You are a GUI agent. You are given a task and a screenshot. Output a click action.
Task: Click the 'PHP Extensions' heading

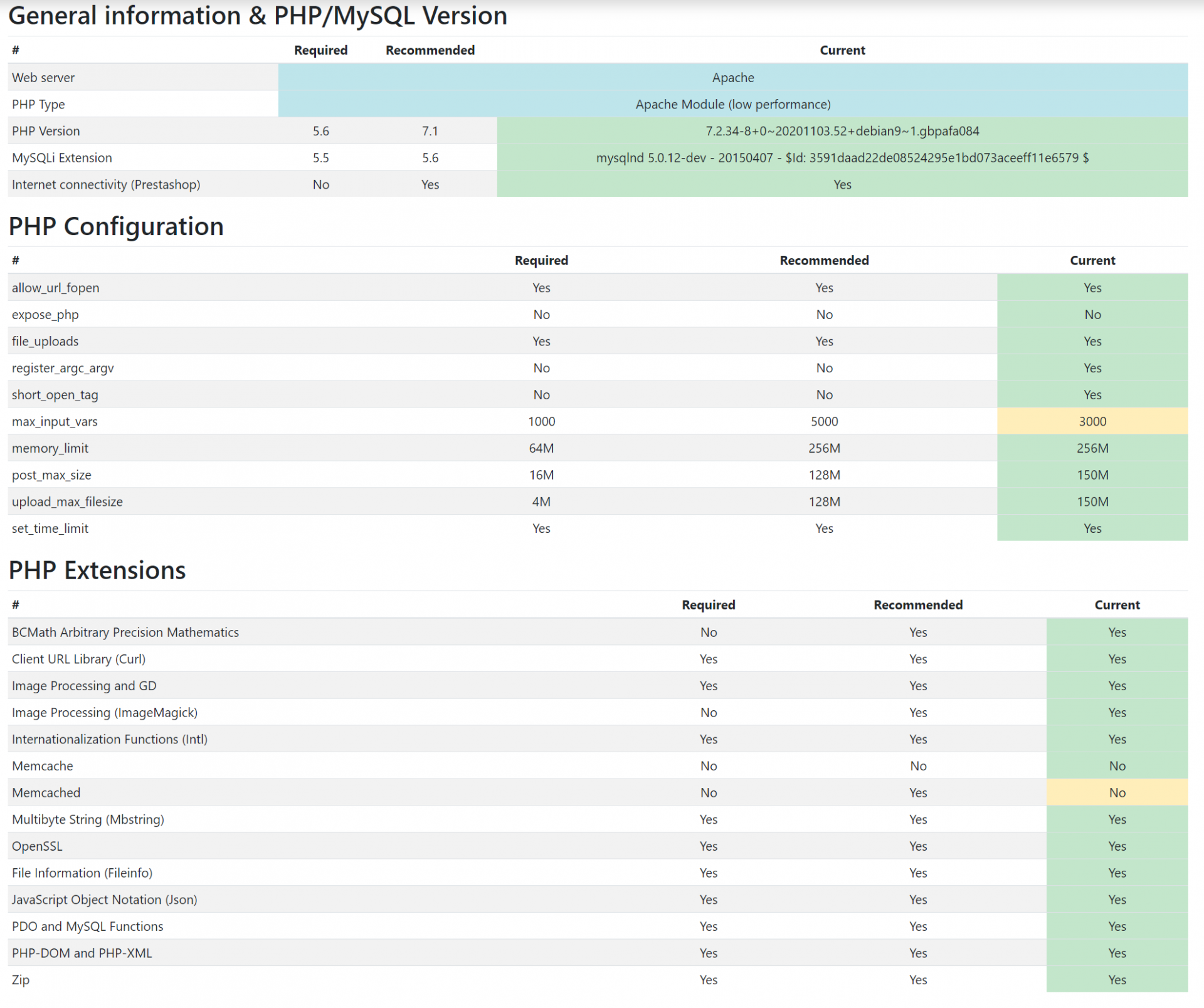tap(97, 570)
